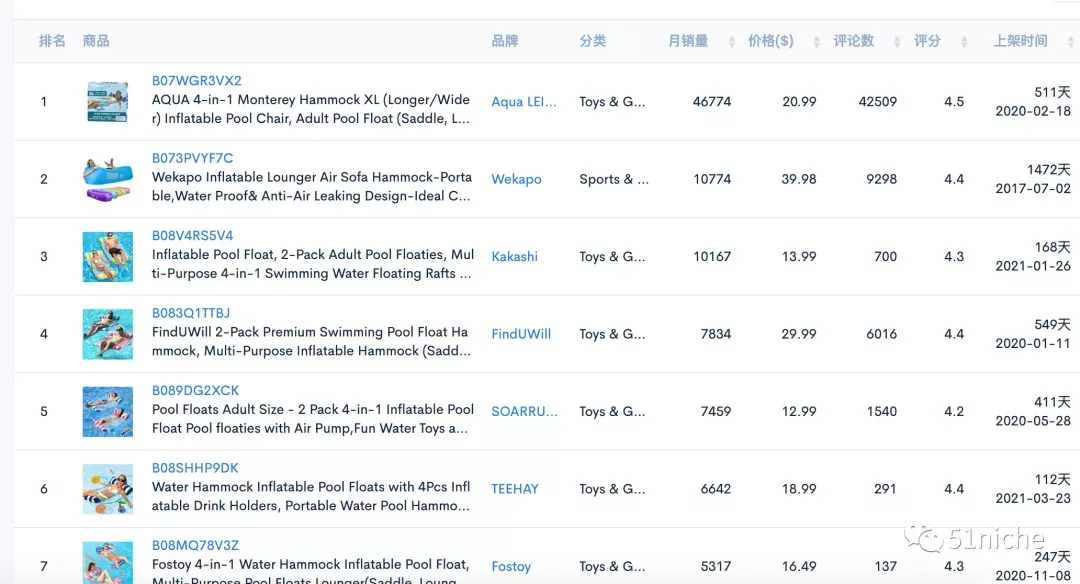Click the 价格($) column header
The image size is (1080, 584).
[771, 41]
